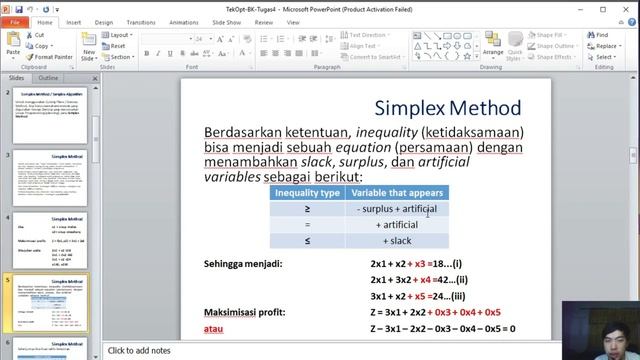Image resolution: width=640 pixels, height=360 pixels.
Task: Click the Copy button
Action: point(40,46)
